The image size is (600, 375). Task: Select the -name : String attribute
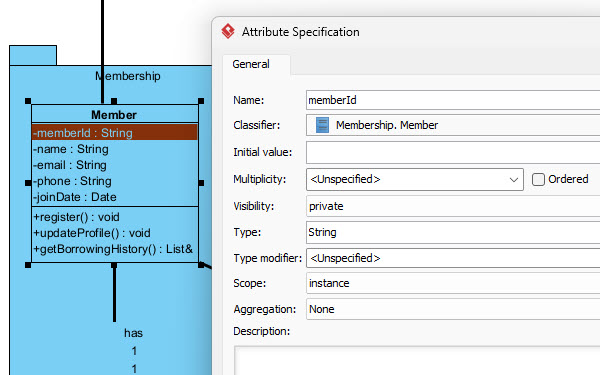(x=71, y=149)
